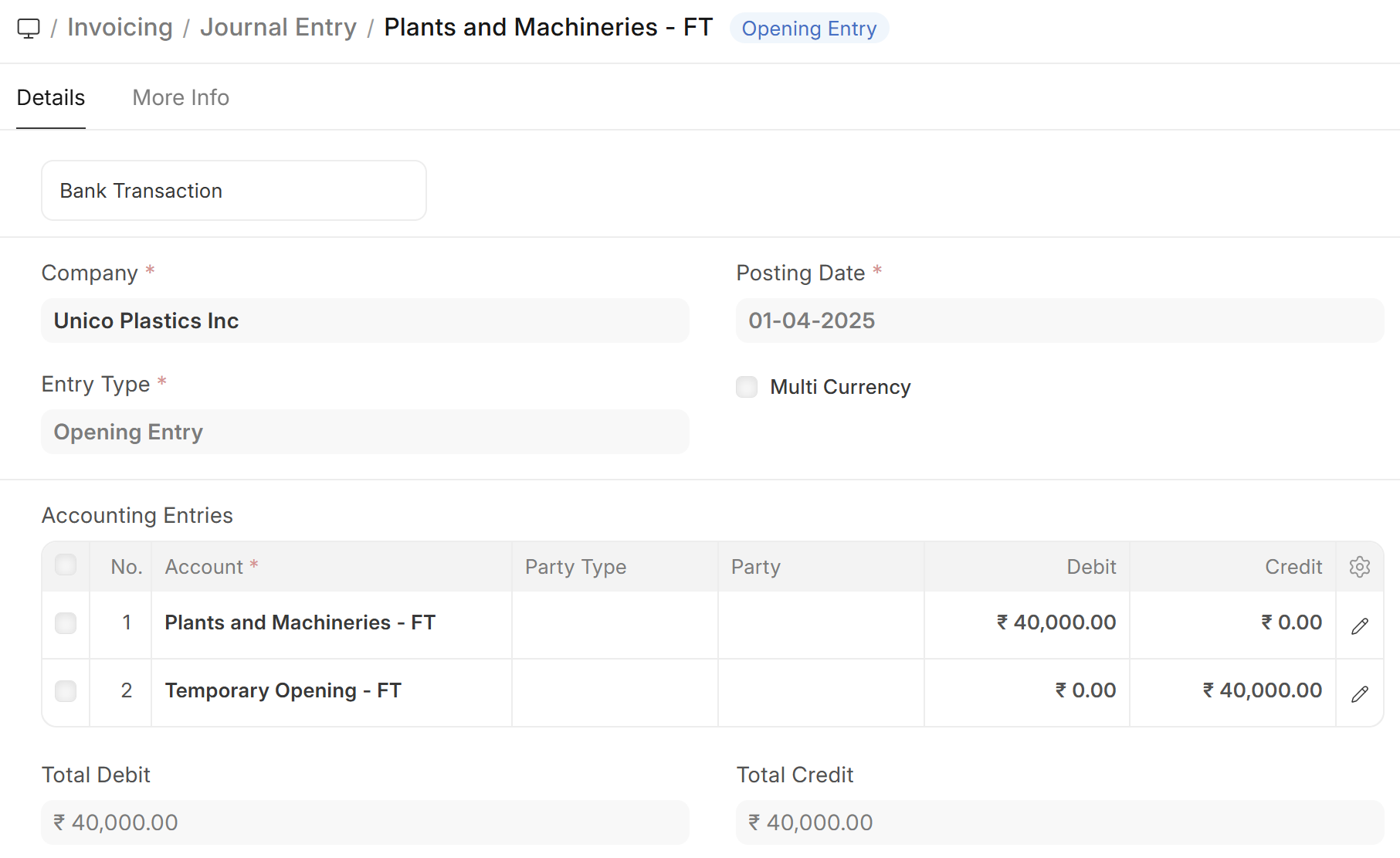Click the desk home icon in the breadcrumb
The width and height of the screenshot is (1400, 858).
coord(29,29)
